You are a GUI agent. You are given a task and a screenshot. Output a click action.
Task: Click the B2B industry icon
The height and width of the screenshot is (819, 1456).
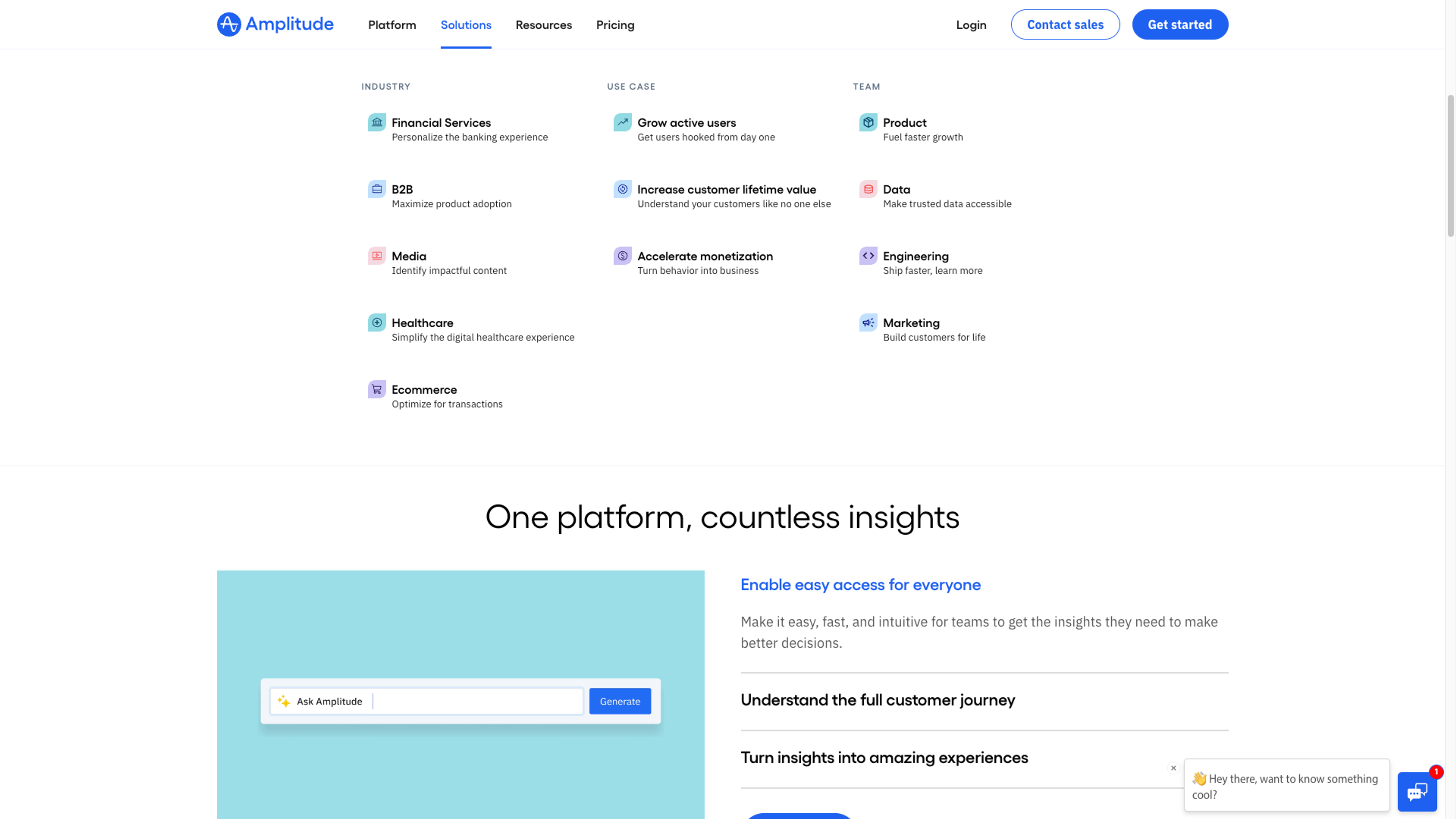coord(377,189)
